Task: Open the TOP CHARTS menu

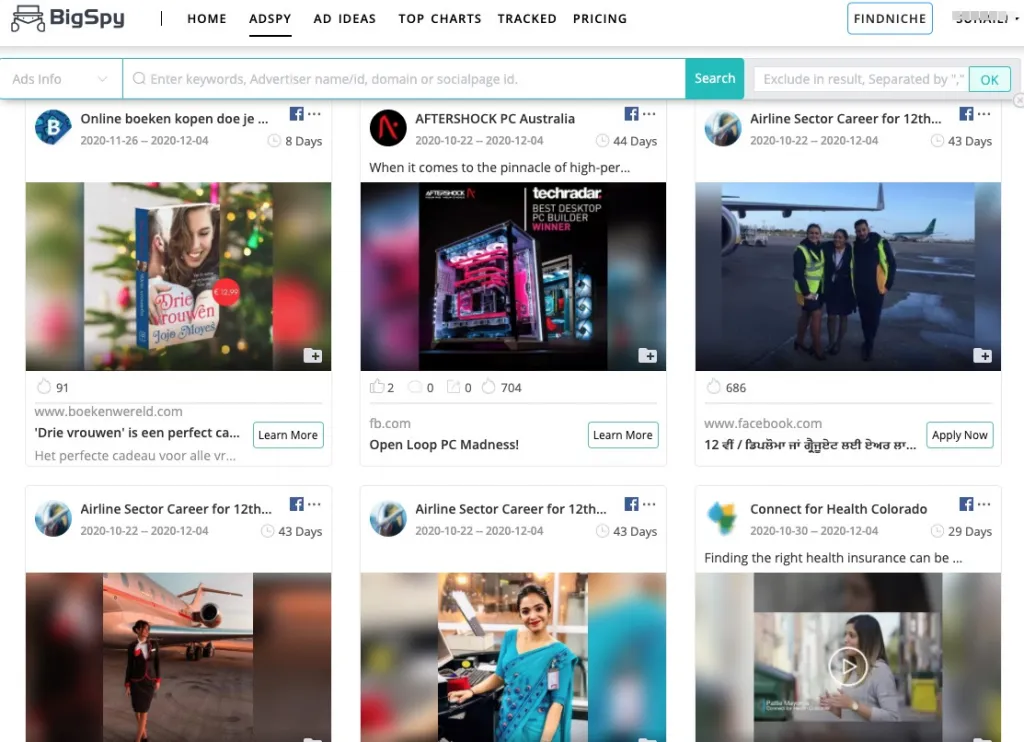Action: tap(439, 19)
